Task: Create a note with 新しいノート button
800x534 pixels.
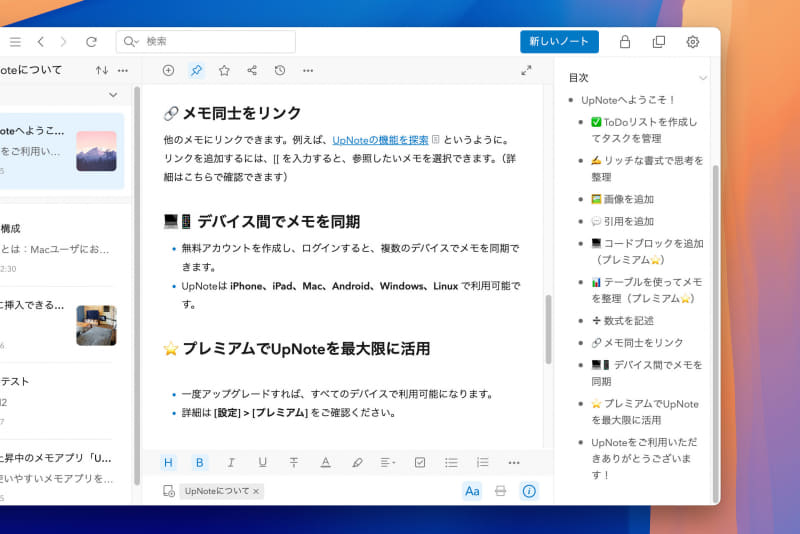Action: (x=559, y=41)
